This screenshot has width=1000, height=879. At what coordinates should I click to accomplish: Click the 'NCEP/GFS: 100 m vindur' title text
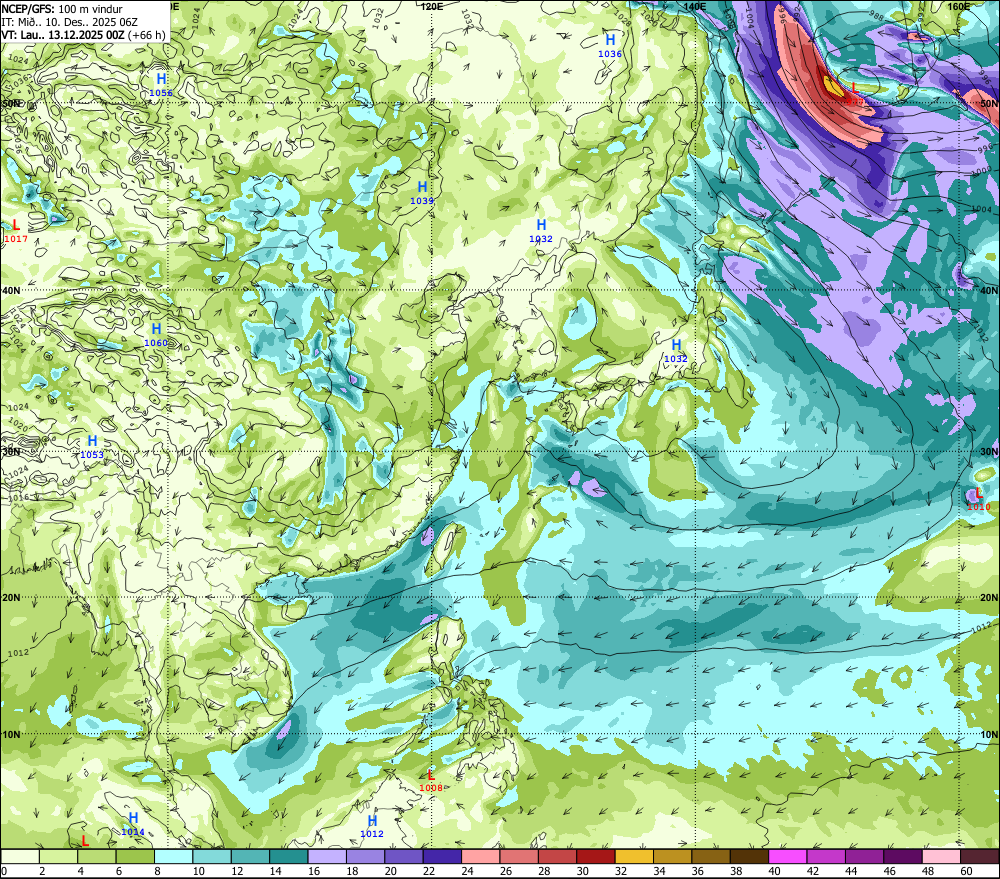(62, 9)
